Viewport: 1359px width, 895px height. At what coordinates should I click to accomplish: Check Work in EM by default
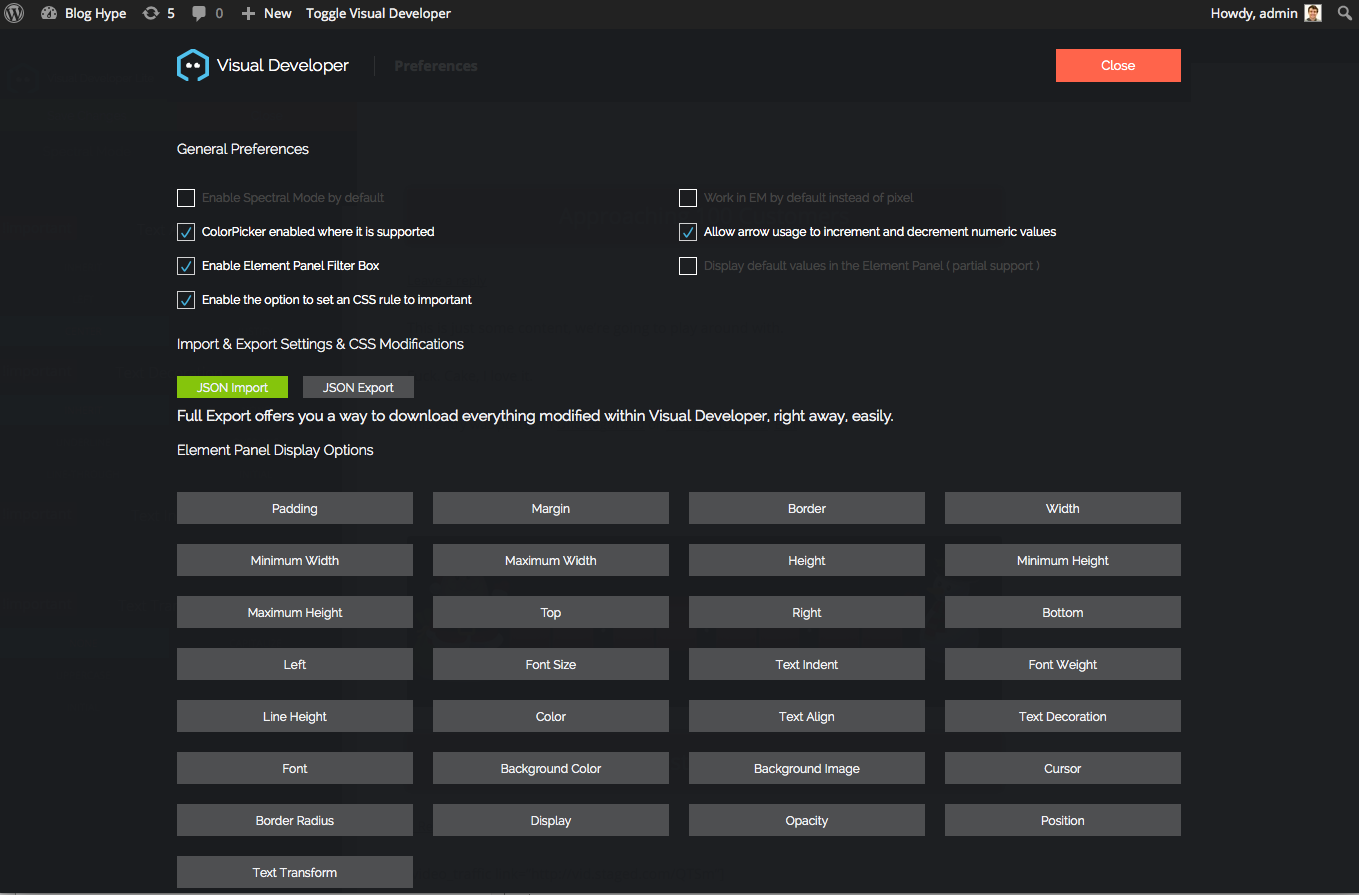688,198
